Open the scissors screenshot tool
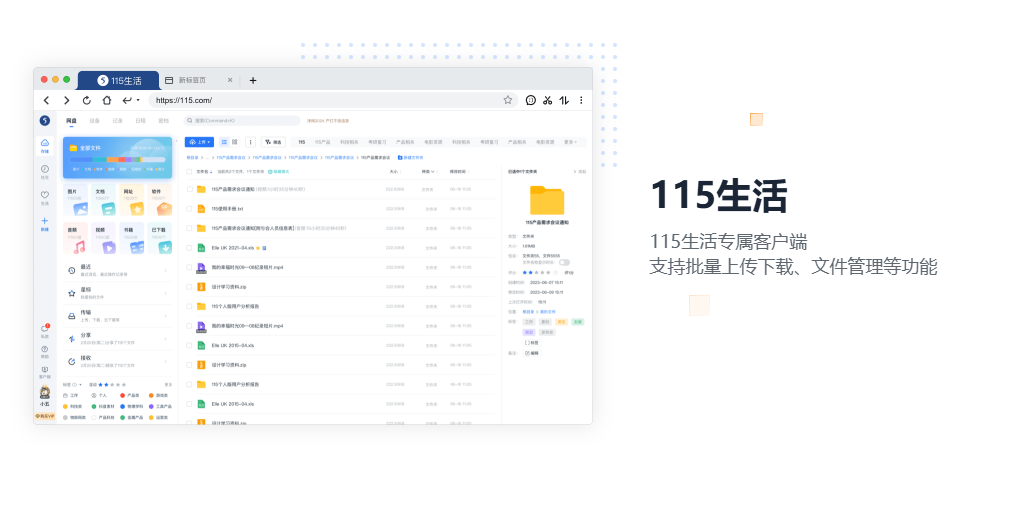Image resolution: width=1014 pixels, height=516 pixels. click(548, 100)
